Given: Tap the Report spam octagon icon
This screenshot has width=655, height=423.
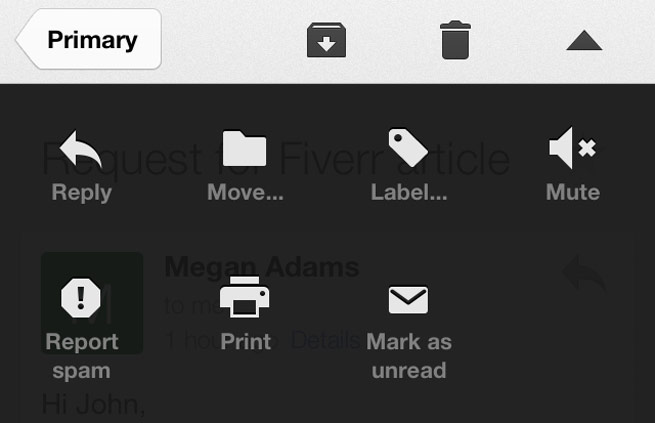Looking at the screenshot, I should point(81,298).
